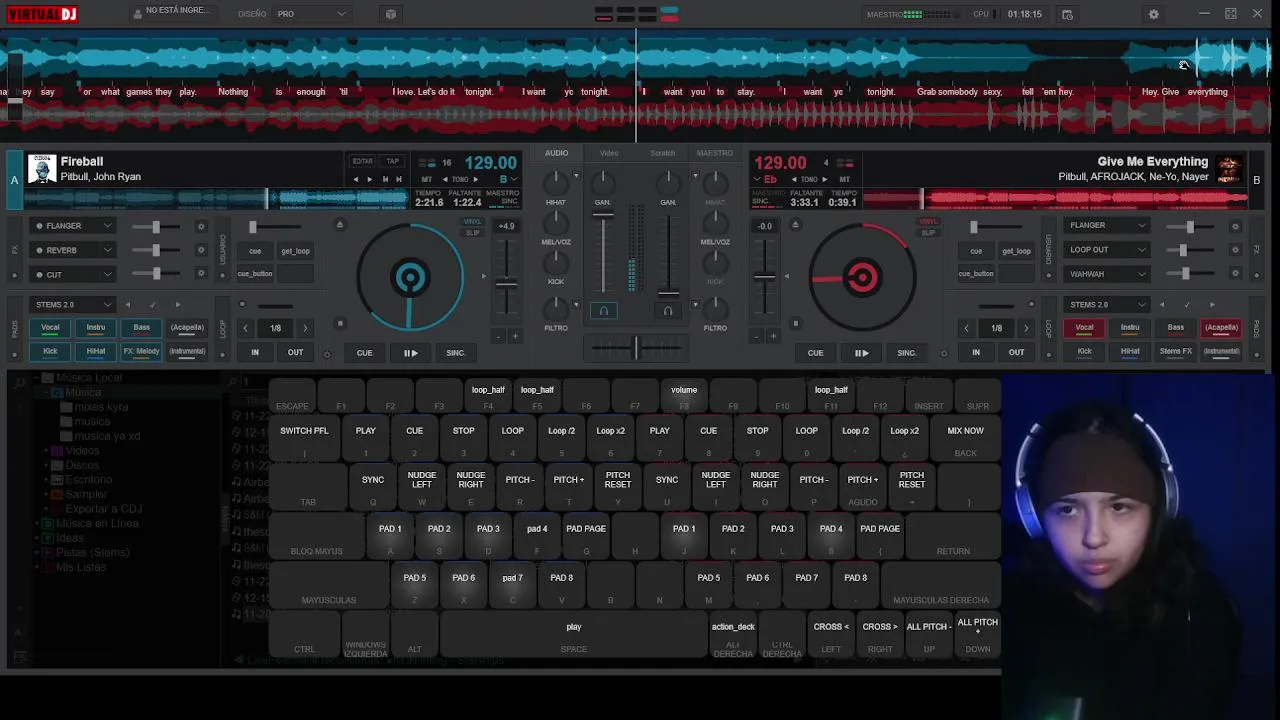Open the STEMS 2.0 pads dropdown on deck A
The height and width of the screenshot is (720, 1280).
click(x=72, y=304)
